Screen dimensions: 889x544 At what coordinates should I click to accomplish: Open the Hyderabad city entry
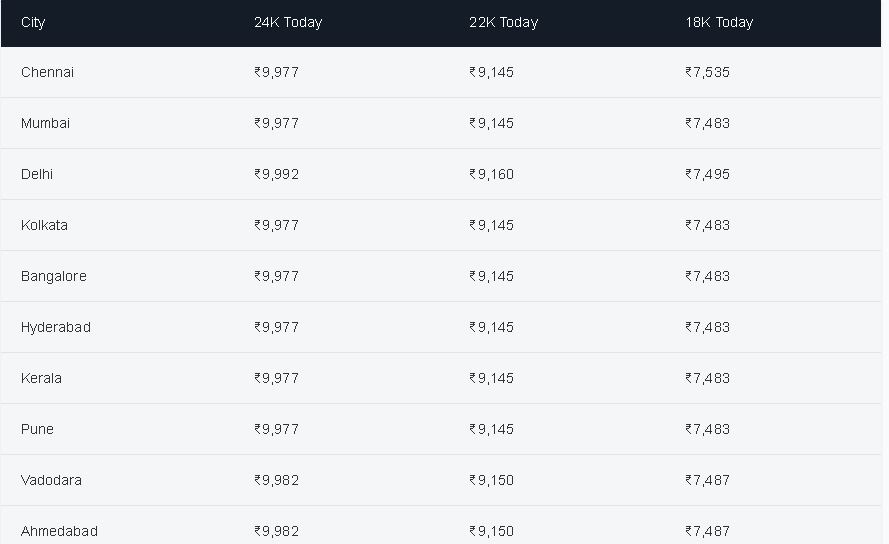[x=56, y=327]
